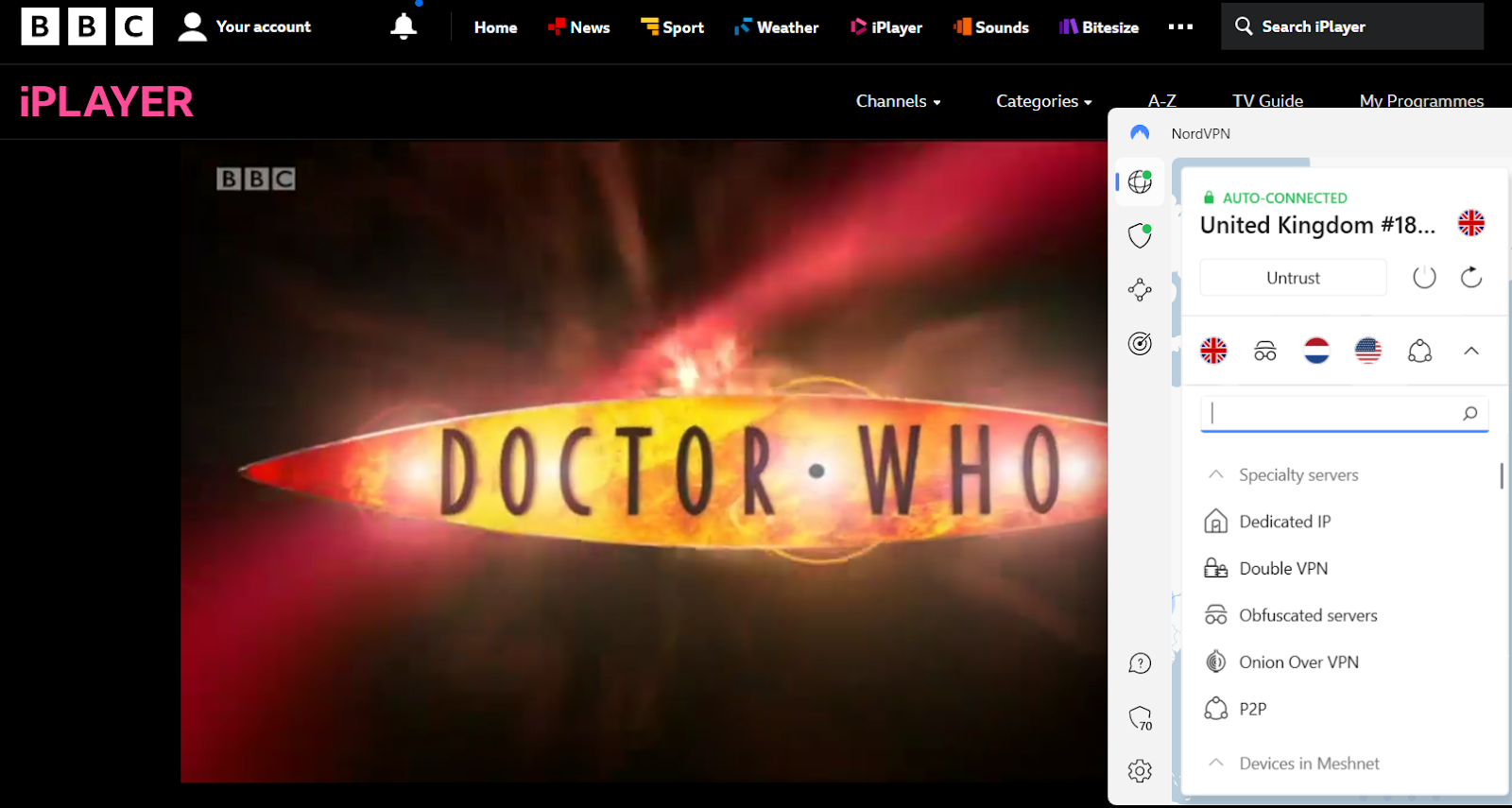Open NordVPN help question icon
1512x808 pixels.
pyautogui.click(x=1140, y=663)
